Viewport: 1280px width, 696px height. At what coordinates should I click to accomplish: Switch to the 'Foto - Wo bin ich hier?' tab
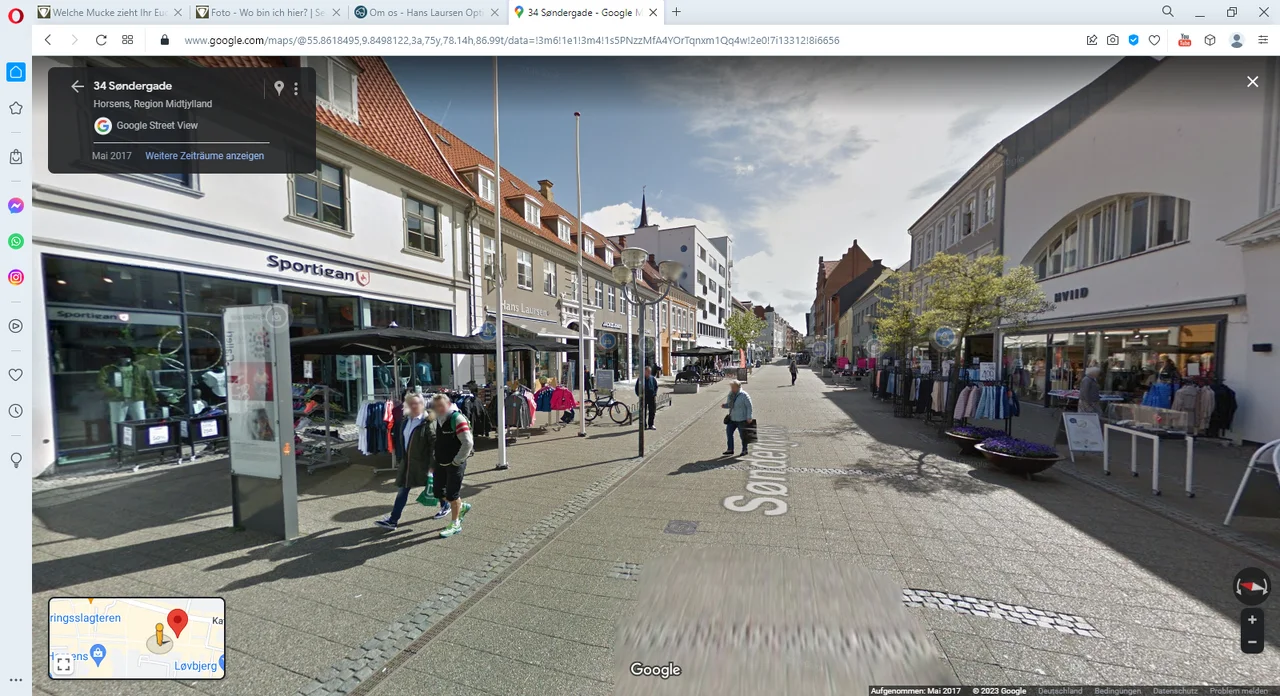pos(267,12)
